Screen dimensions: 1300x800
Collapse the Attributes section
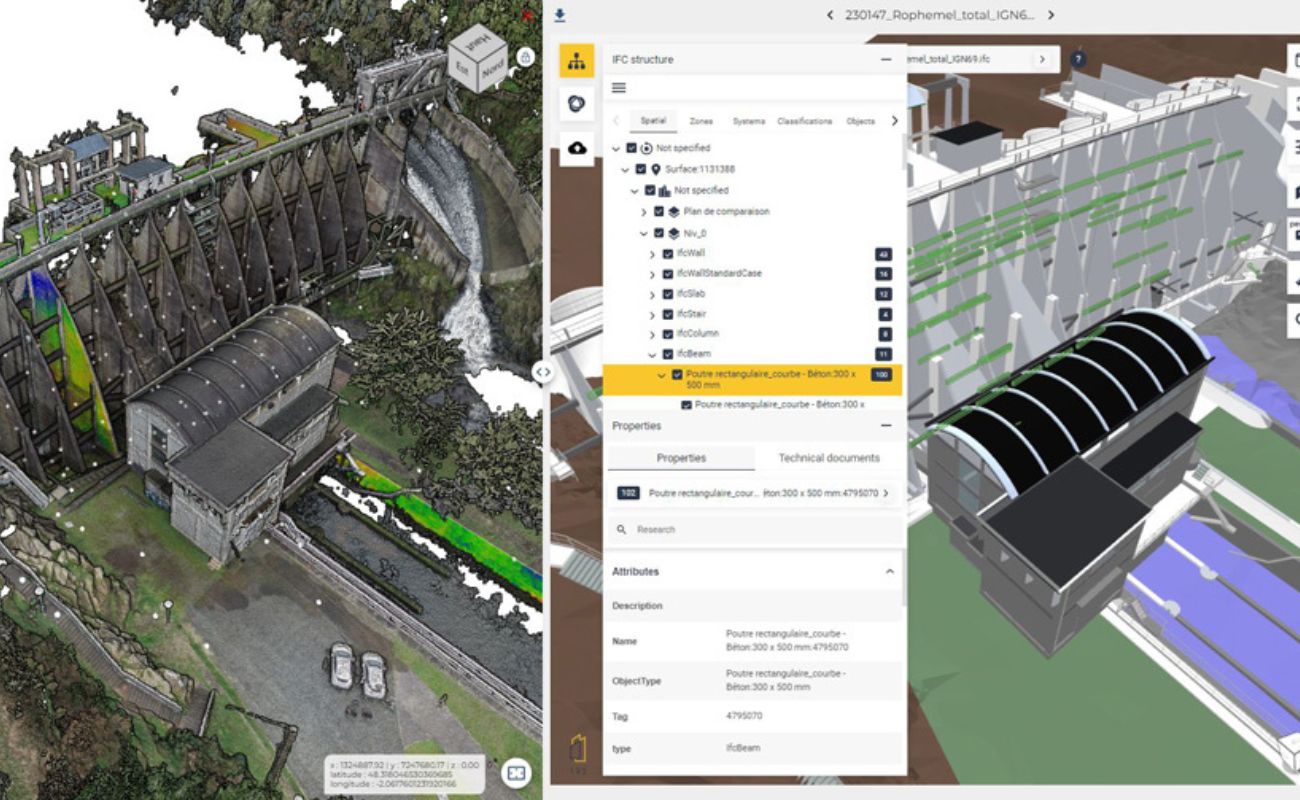tap(888, 572)
